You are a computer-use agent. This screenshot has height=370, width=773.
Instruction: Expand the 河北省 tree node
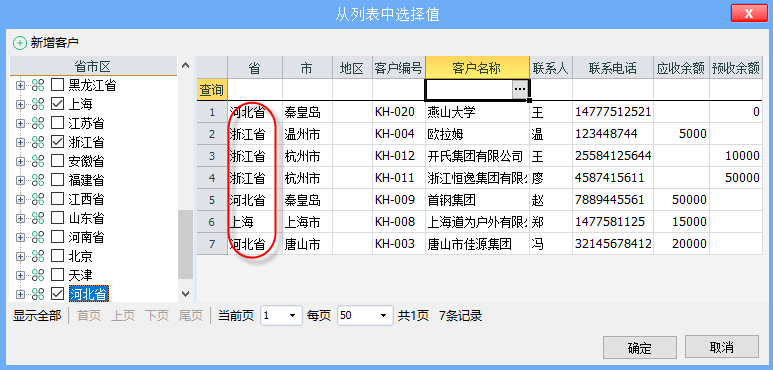(x=20, y=294)
